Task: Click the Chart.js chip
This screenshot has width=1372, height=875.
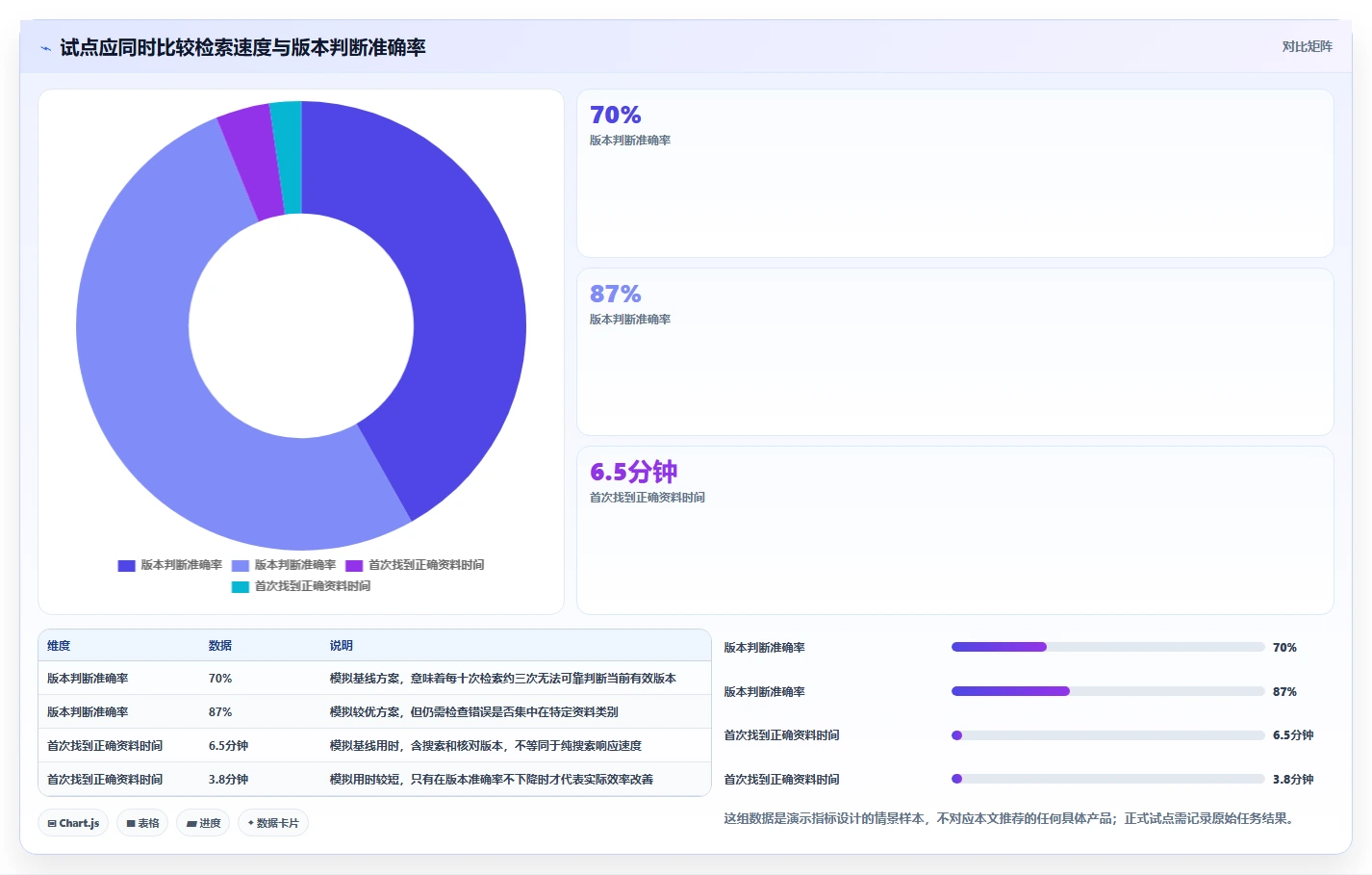Action: click(x=74, y=823)
